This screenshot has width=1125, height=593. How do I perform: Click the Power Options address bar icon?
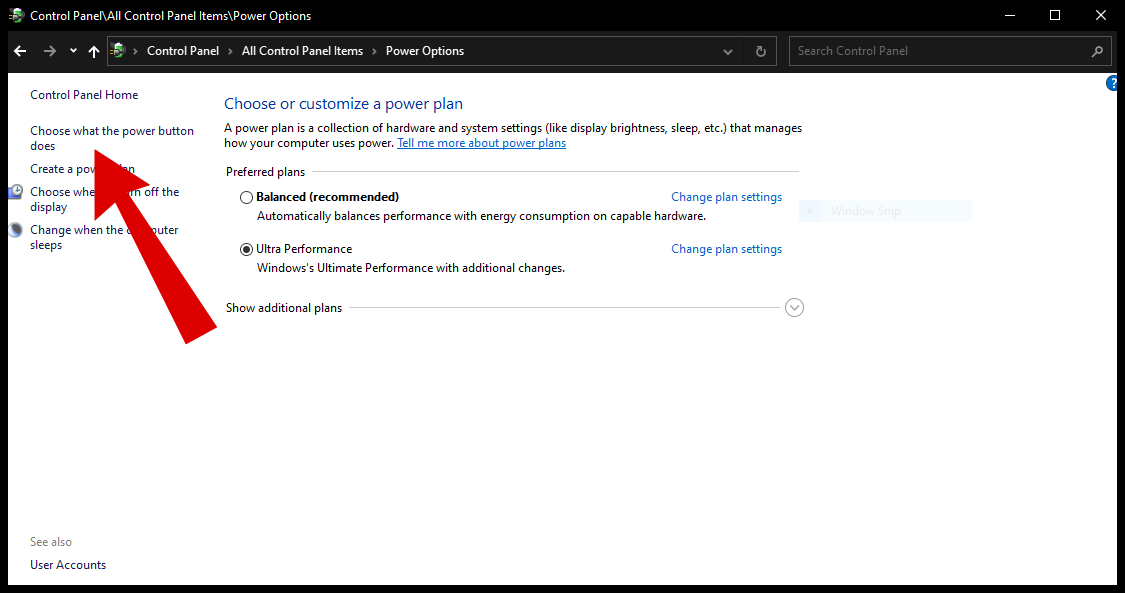[x=118, y=51]
